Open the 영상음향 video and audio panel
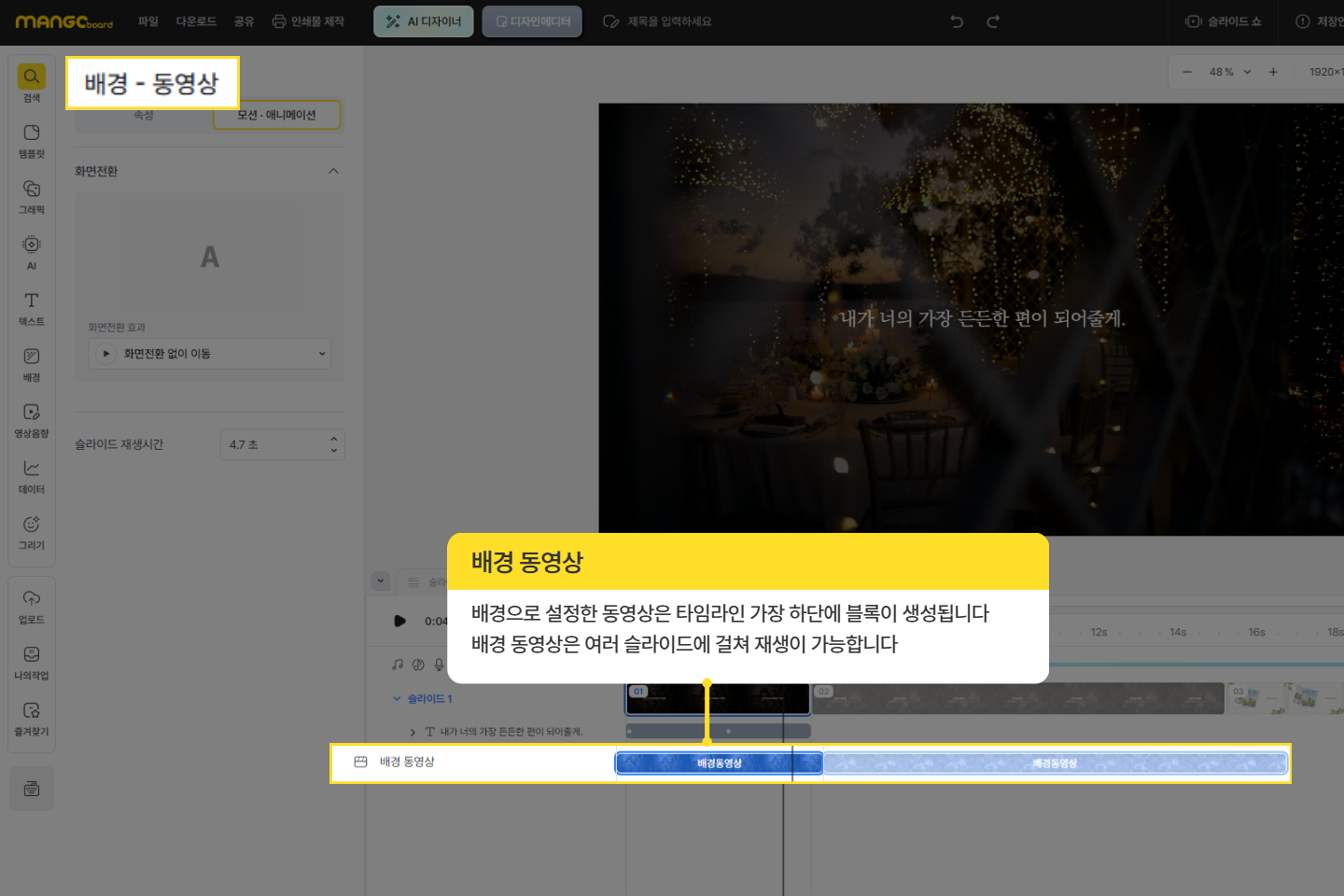Viewport: 1344px width, 896px height. (x=32, y=419)
